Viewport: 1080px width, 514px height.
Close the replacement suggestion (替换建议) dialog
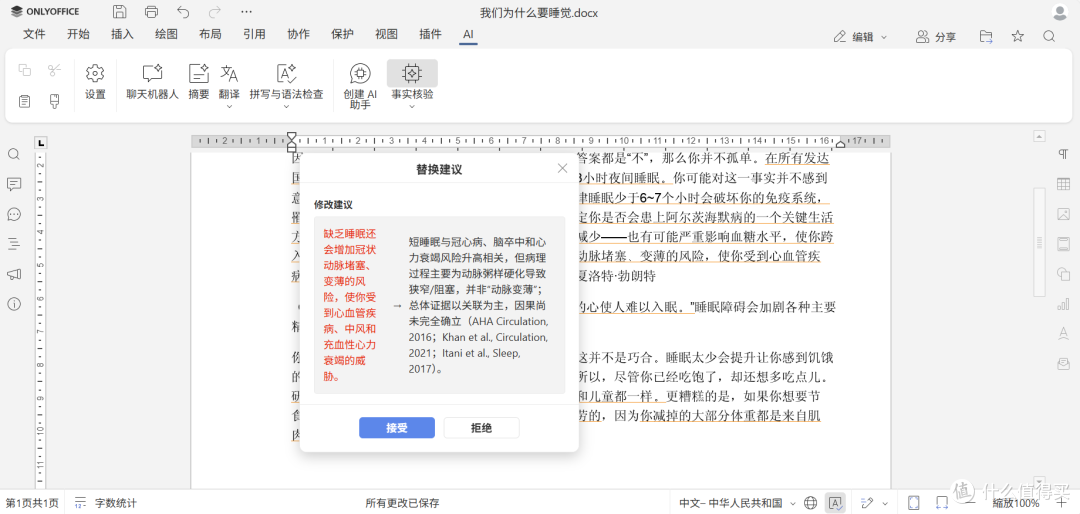(x=562, y=168)
